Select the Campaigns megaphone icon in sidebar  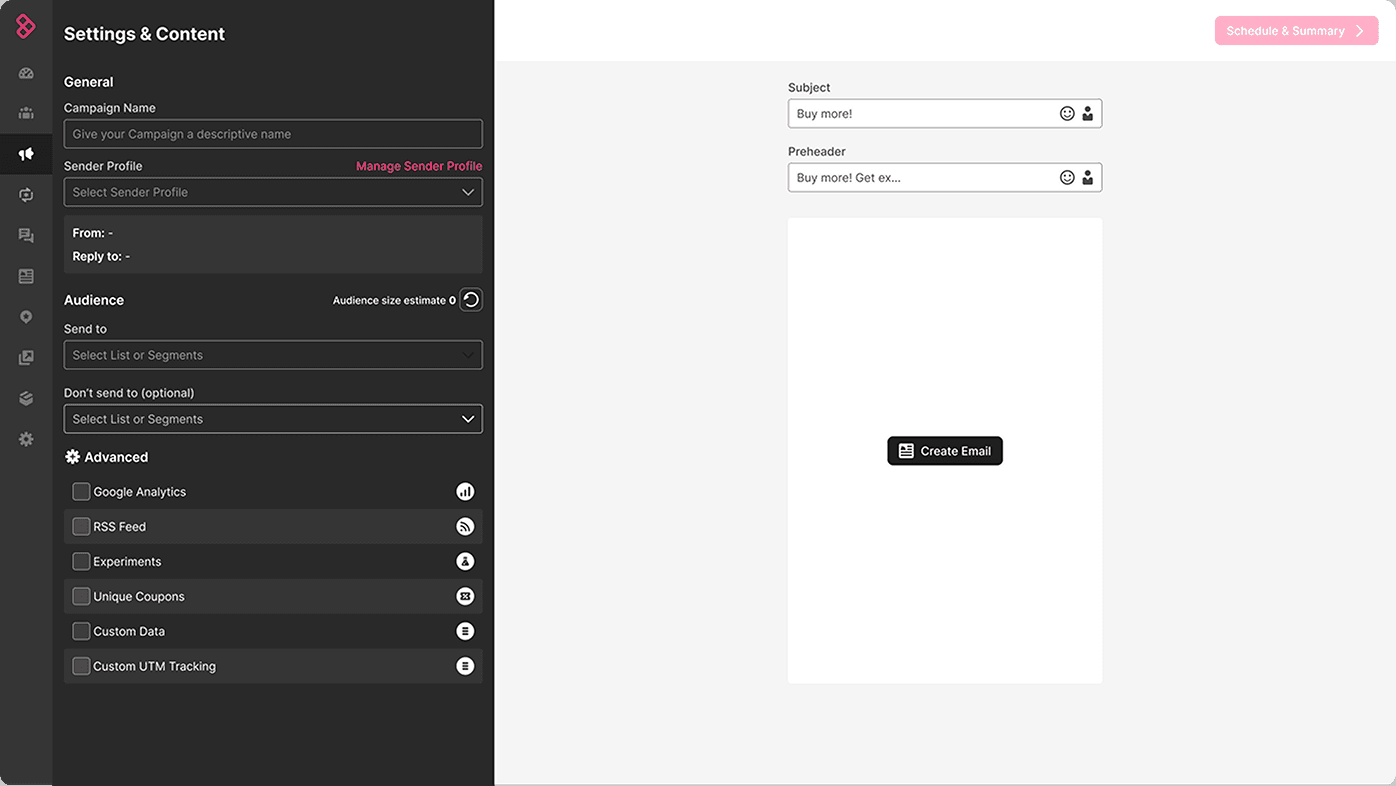(x=26, y=154)
